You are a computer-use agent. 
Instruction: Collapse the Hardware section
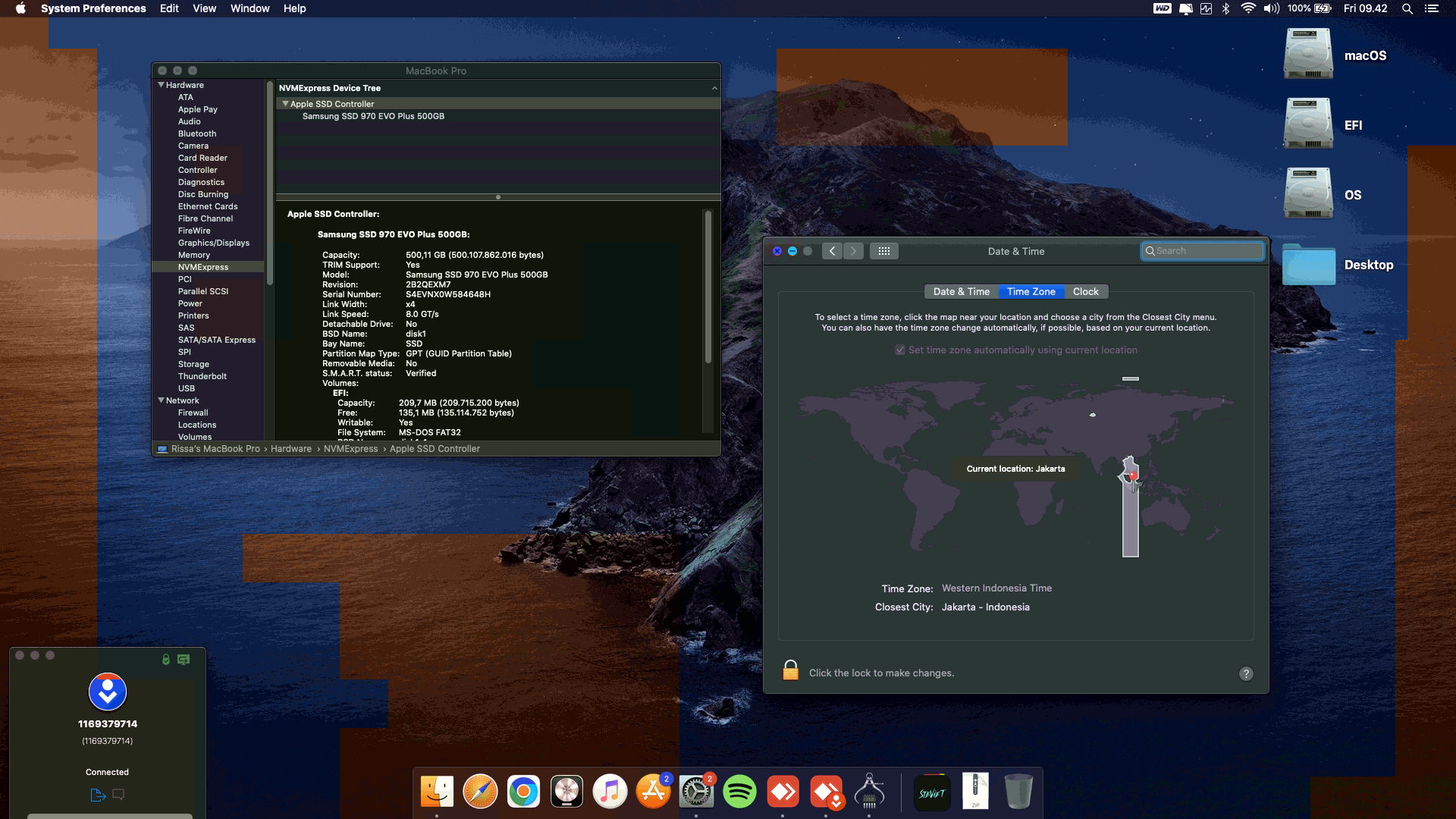162,85
